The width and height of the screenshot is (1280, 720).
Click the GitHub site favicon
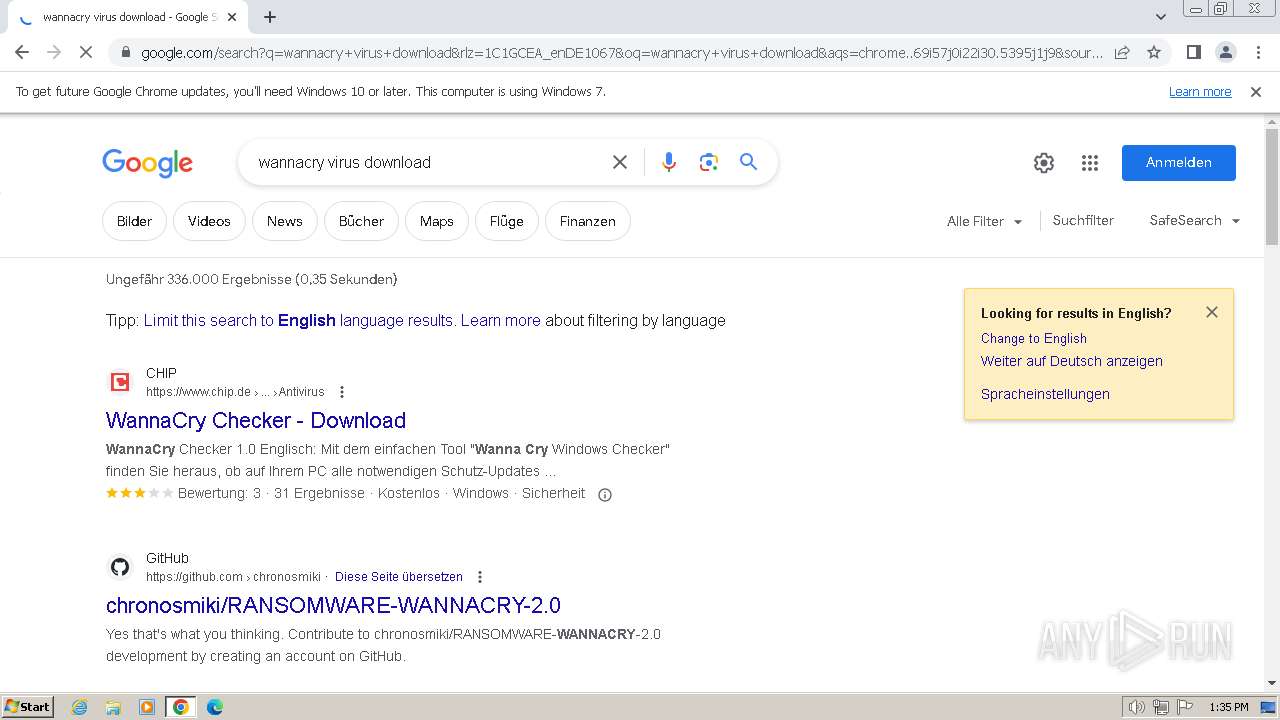120,567
